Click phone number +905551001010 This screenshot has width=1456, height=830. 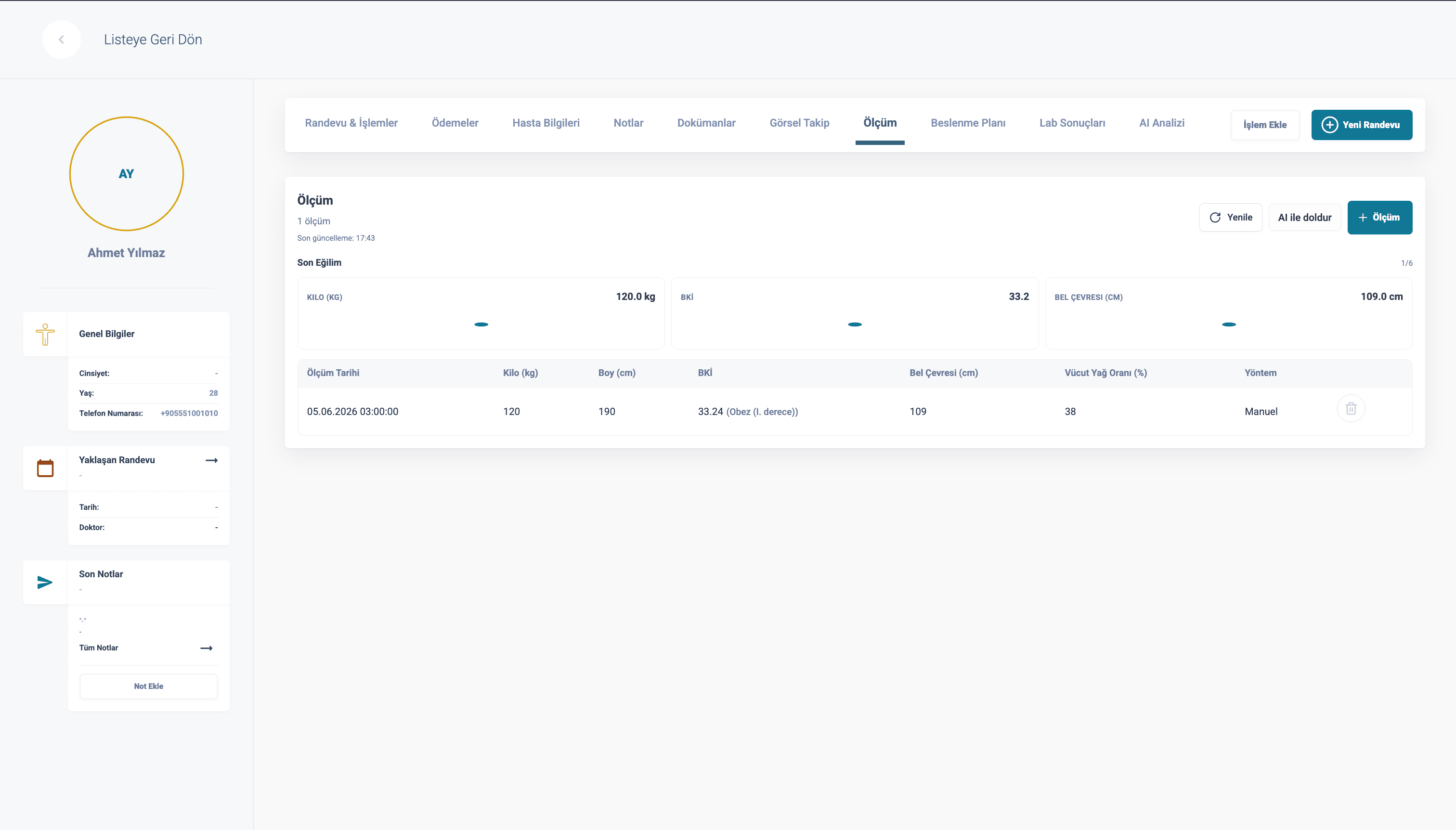pyautogui.click(x=189, y=413)
